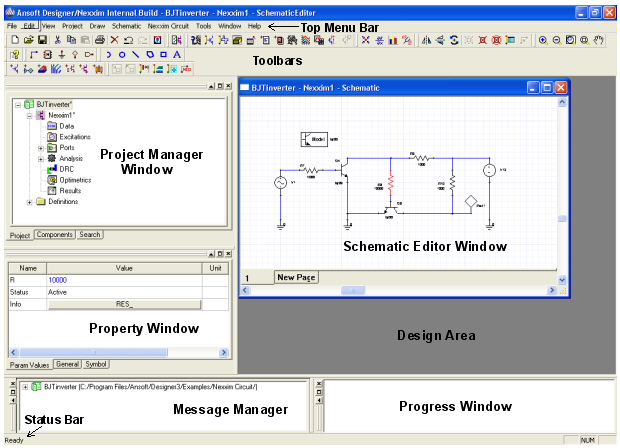Click the Open file toolbar icon
The height and width of the screenshot is (448, 620).
[28, 39]
